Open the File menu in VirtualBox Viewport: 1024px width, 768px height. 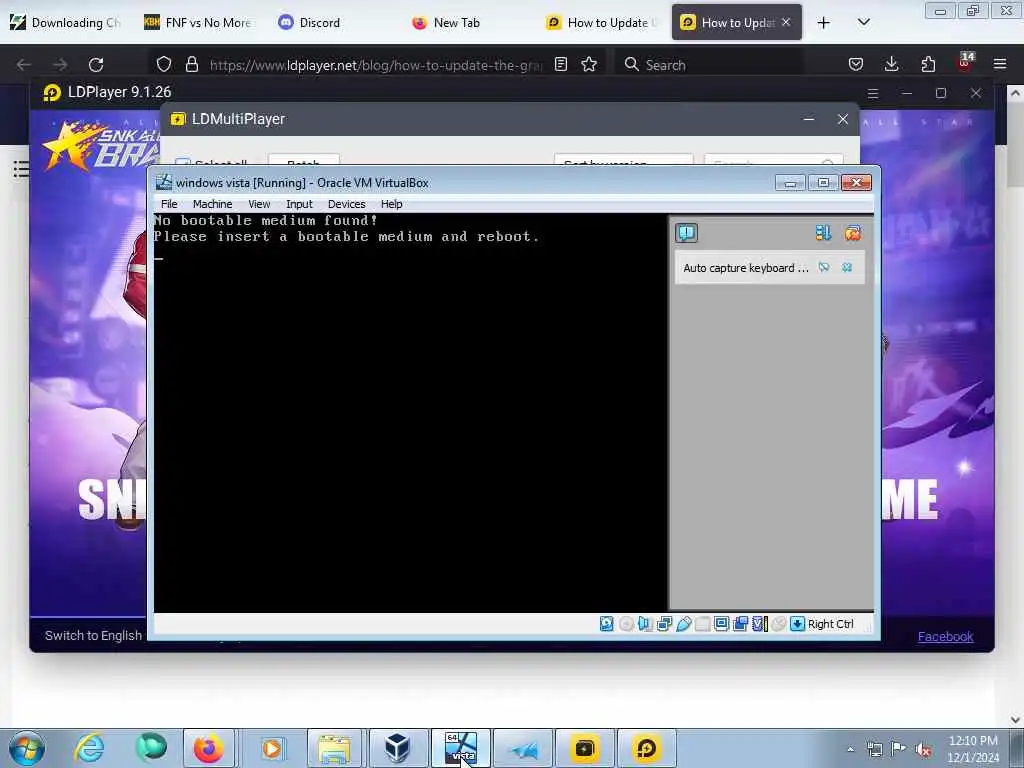[169, 204]
